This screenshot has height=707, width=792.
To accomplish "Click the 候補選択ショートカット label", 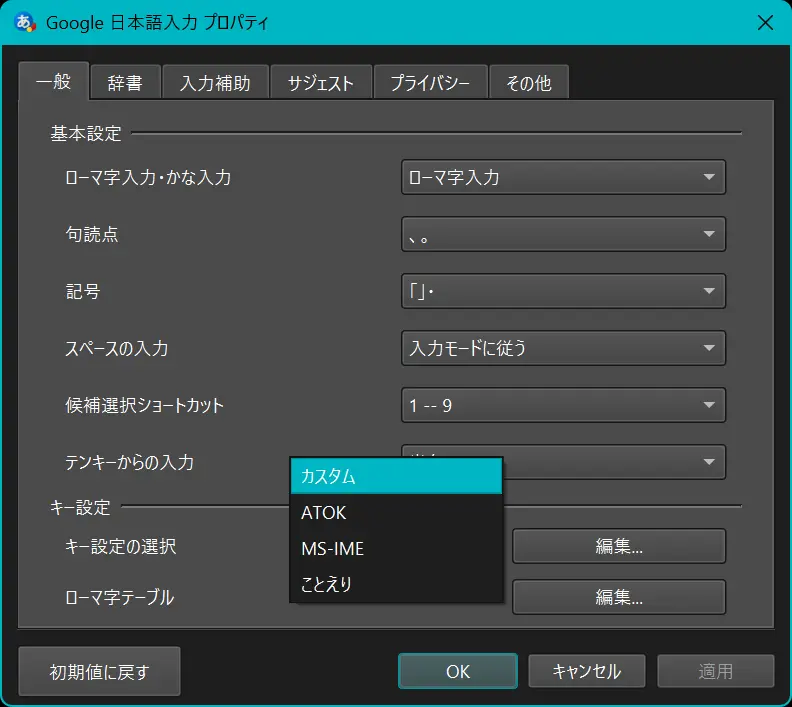I will (x=144, y=406).
